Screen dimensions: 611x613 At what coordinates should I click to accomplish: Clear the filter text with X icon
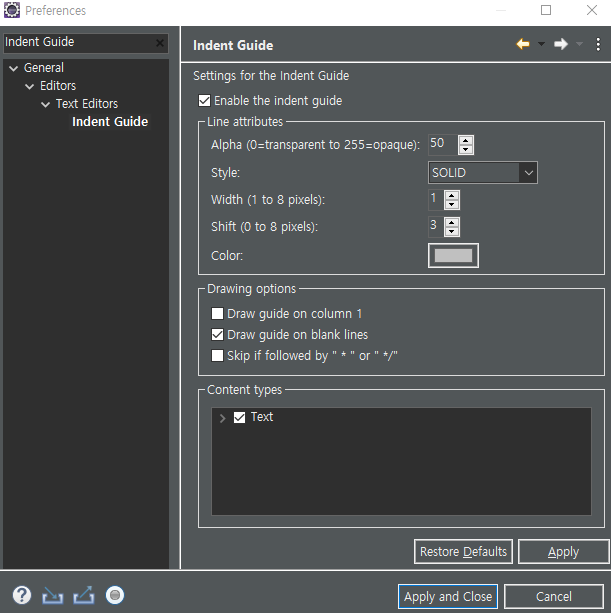[x=159, y=43]
